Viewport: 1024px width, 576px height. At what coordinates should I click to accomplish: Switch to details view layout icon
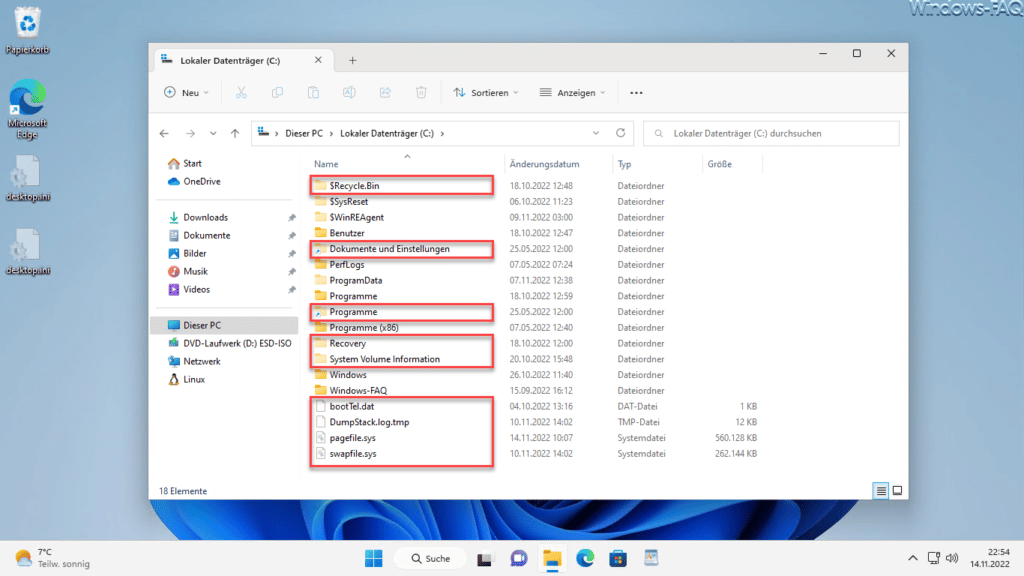881,490
